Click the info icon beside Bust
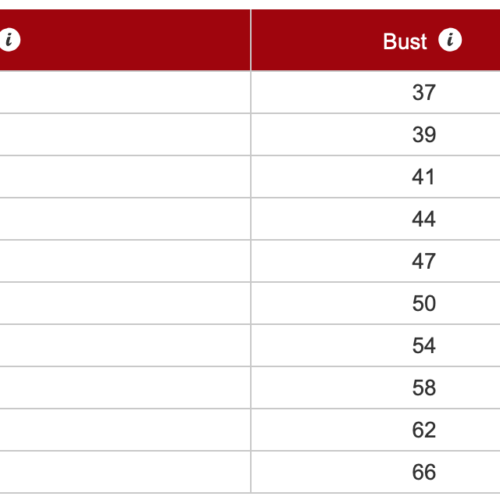This screenshot has height=500, width=500. (450, 40)
